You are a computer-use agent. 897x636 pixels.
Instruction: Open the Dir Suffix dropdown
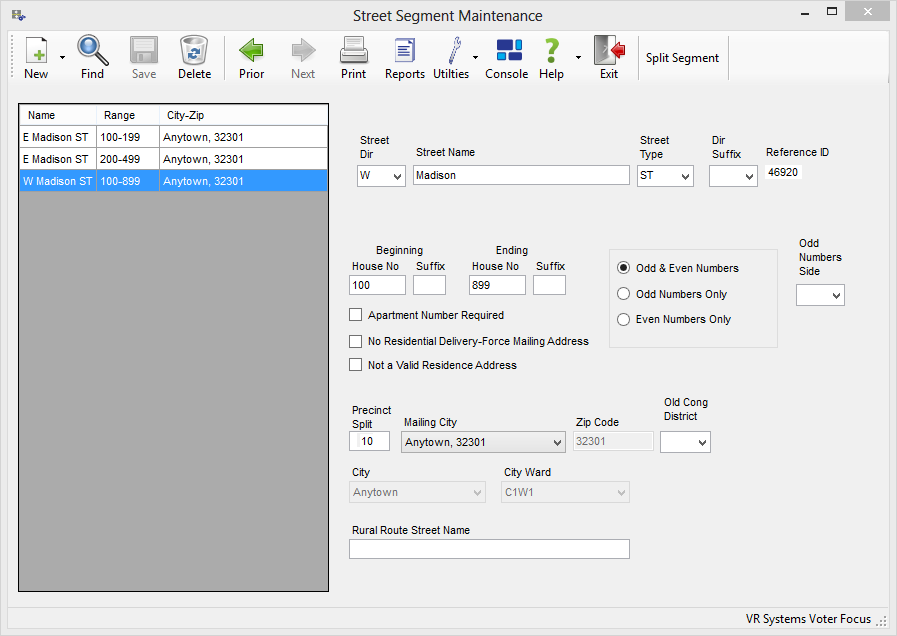click(x=749, y=176)
